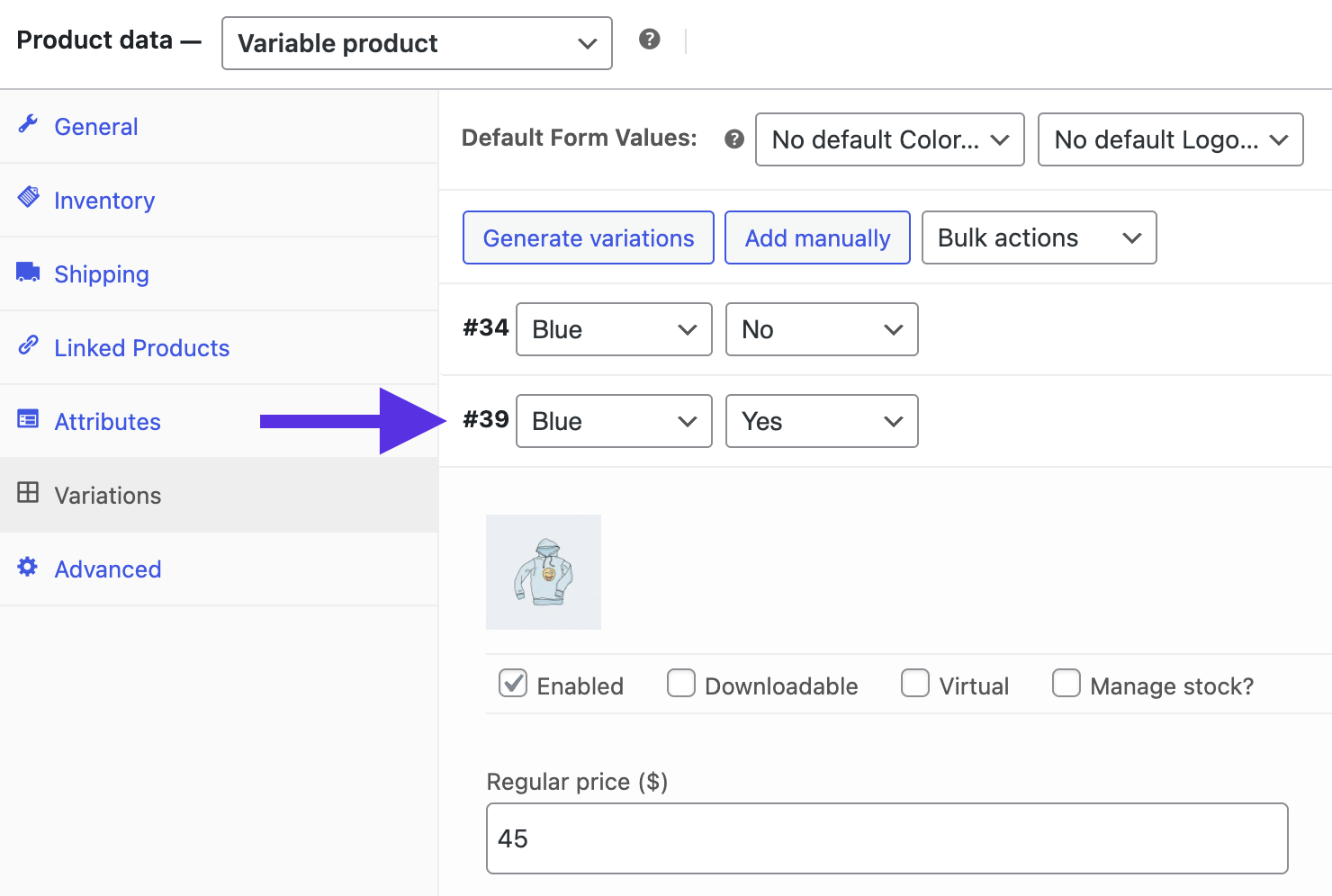The width and height of the screenshot is (1332, 896).
Task: Open the help tooltip beside Default Form Values
Action: pos(733,138)
